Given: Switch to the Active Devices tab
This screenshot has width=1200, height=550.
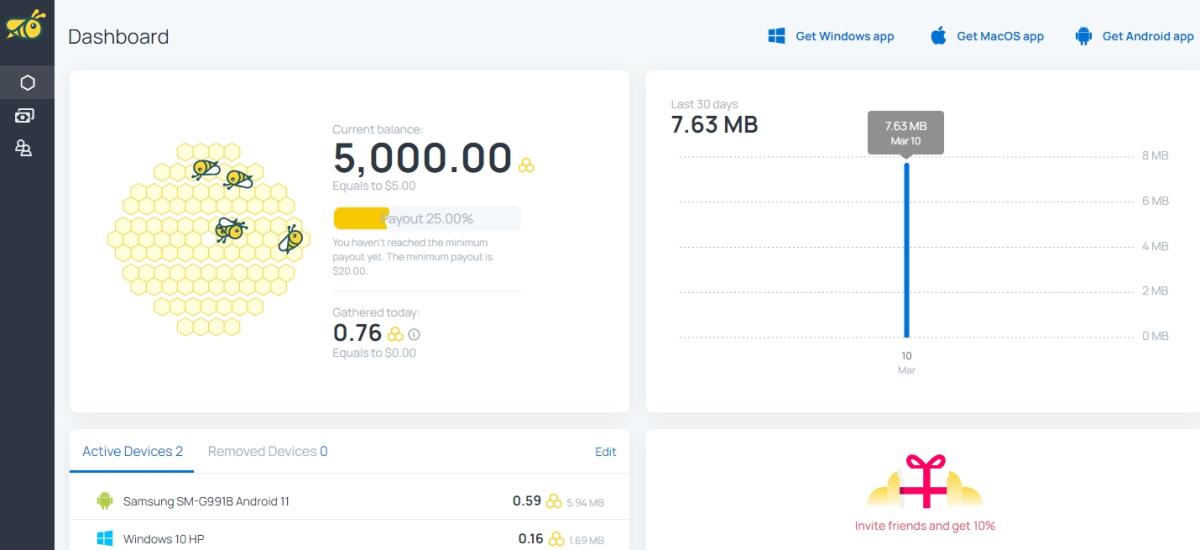Looking at the screenshot, I should pyautogui.click(x=132, y=452).
